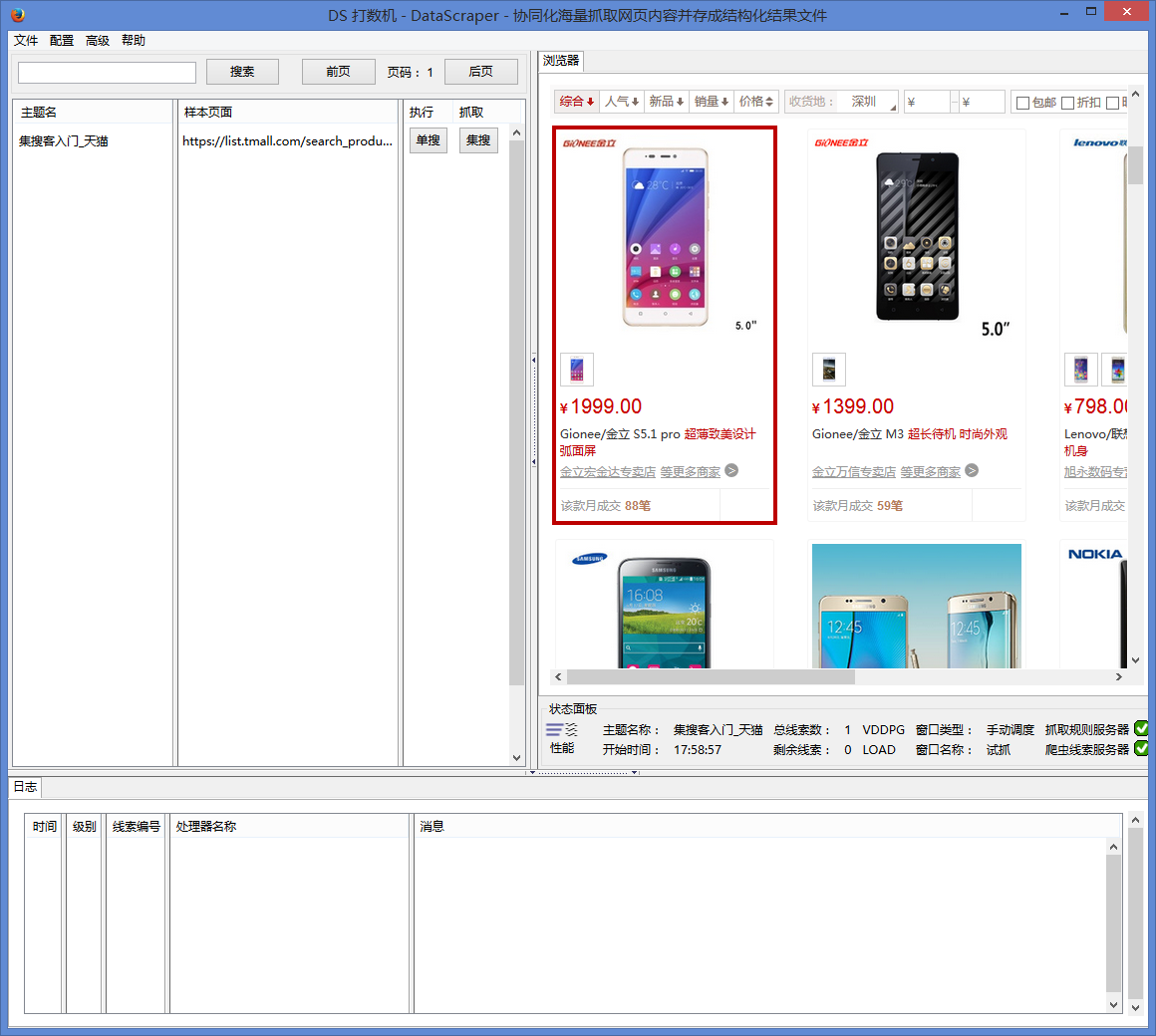Open the 配置 menu
1156x1036 pixels.
pos(62,41)
